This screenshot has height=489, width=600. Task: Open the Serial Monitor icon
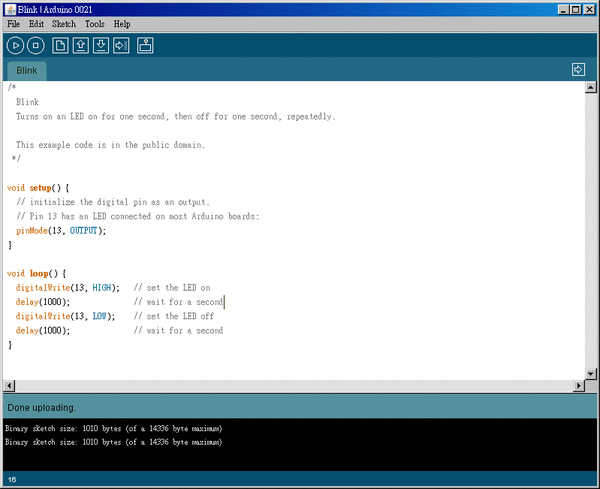tap(145, 46)
